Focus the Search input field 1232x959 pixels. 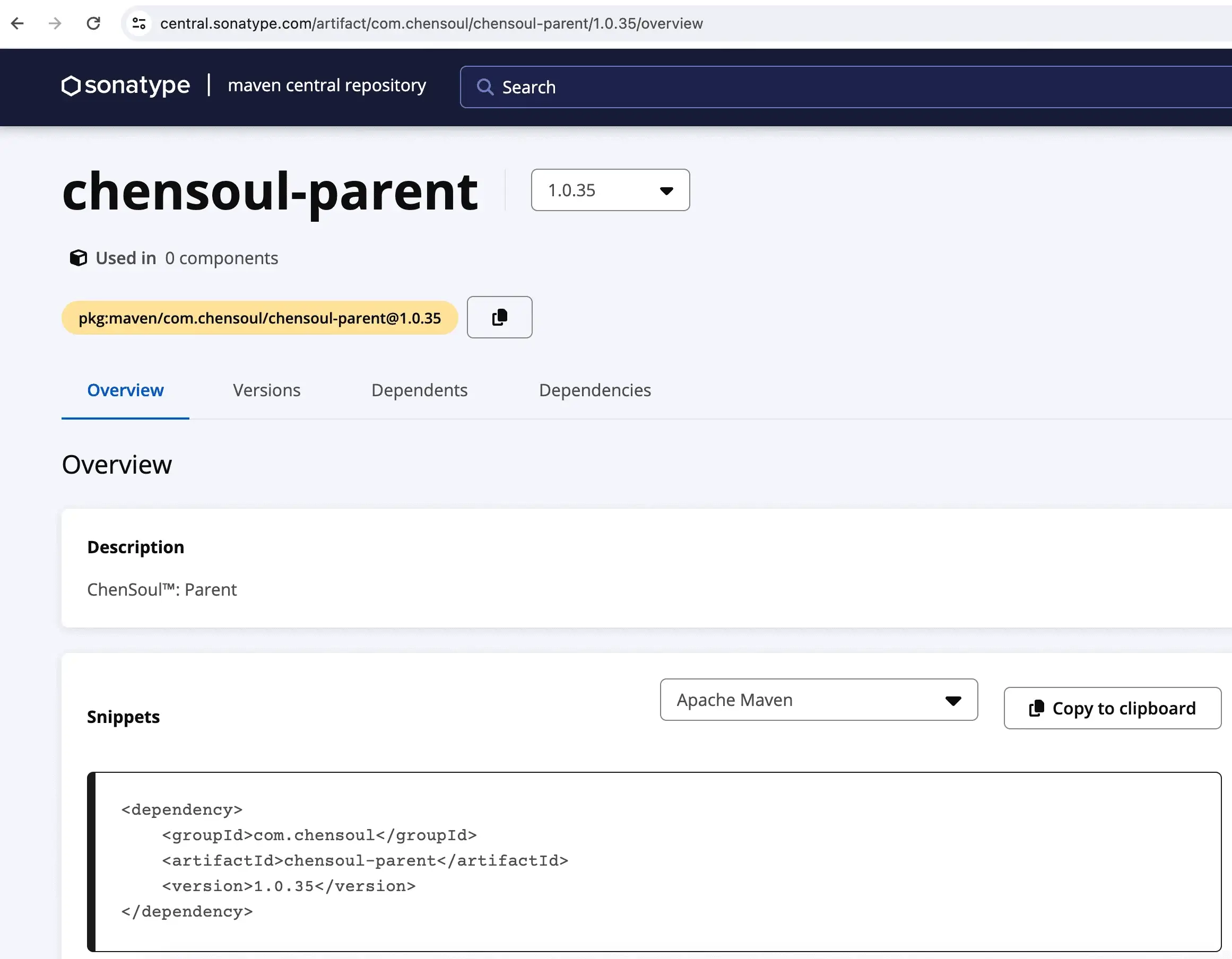[x=846, y=87]
